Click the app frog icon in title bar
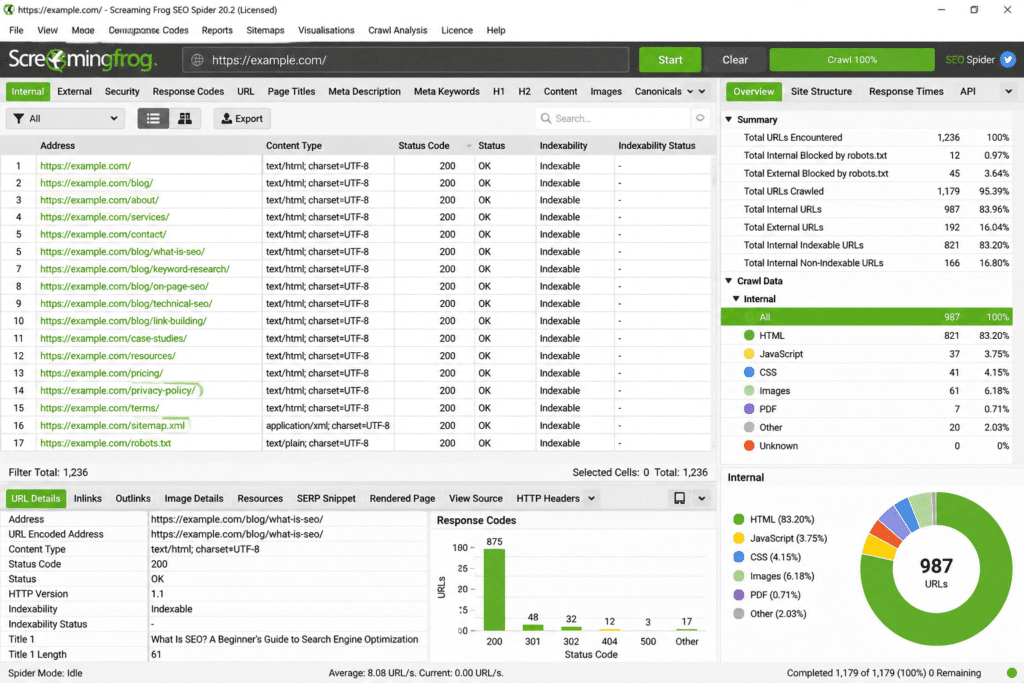 (x=8, y=10)
